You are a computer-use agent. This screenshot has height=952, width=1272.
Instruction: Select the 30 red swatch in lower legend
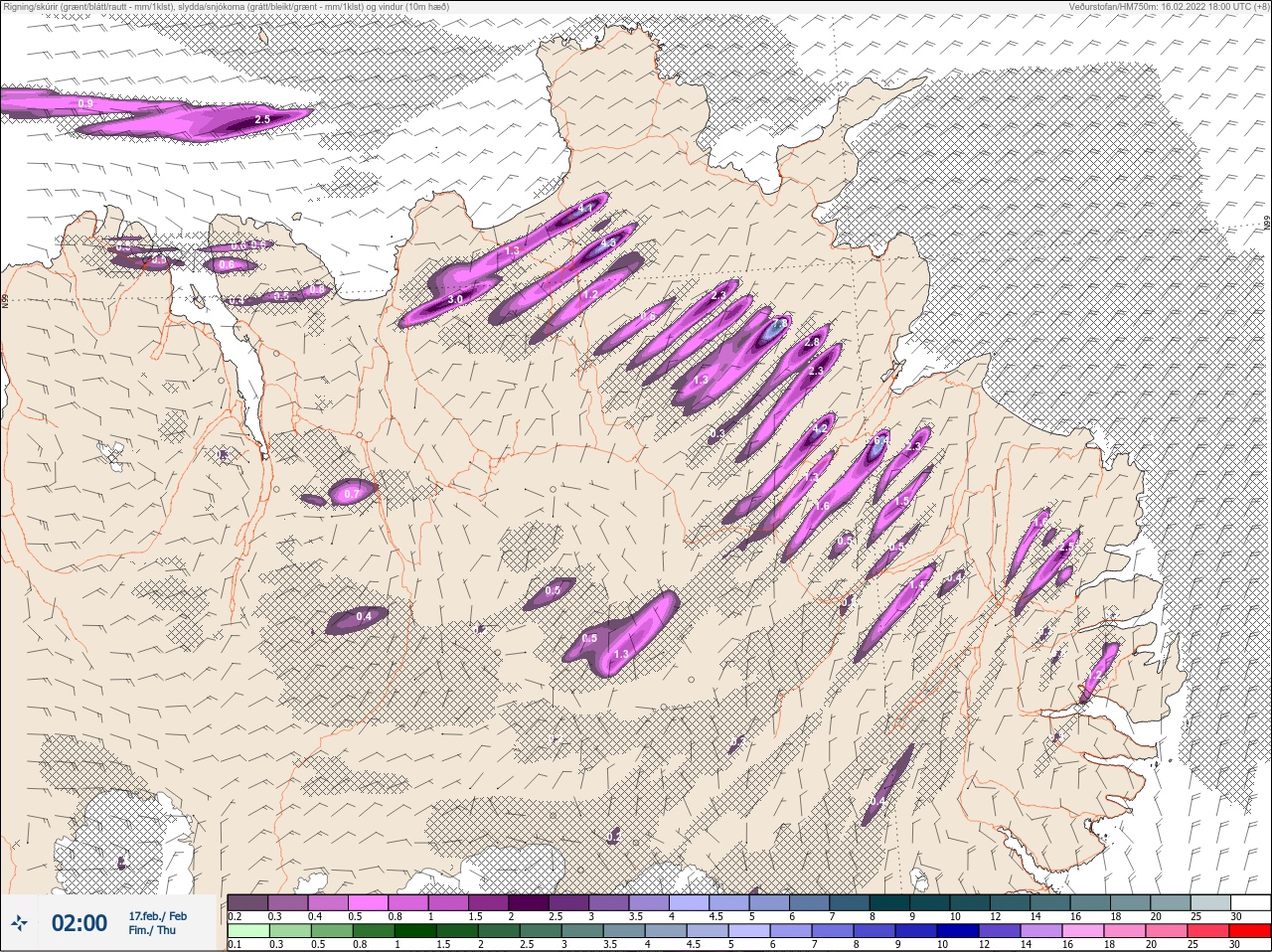1250,931
